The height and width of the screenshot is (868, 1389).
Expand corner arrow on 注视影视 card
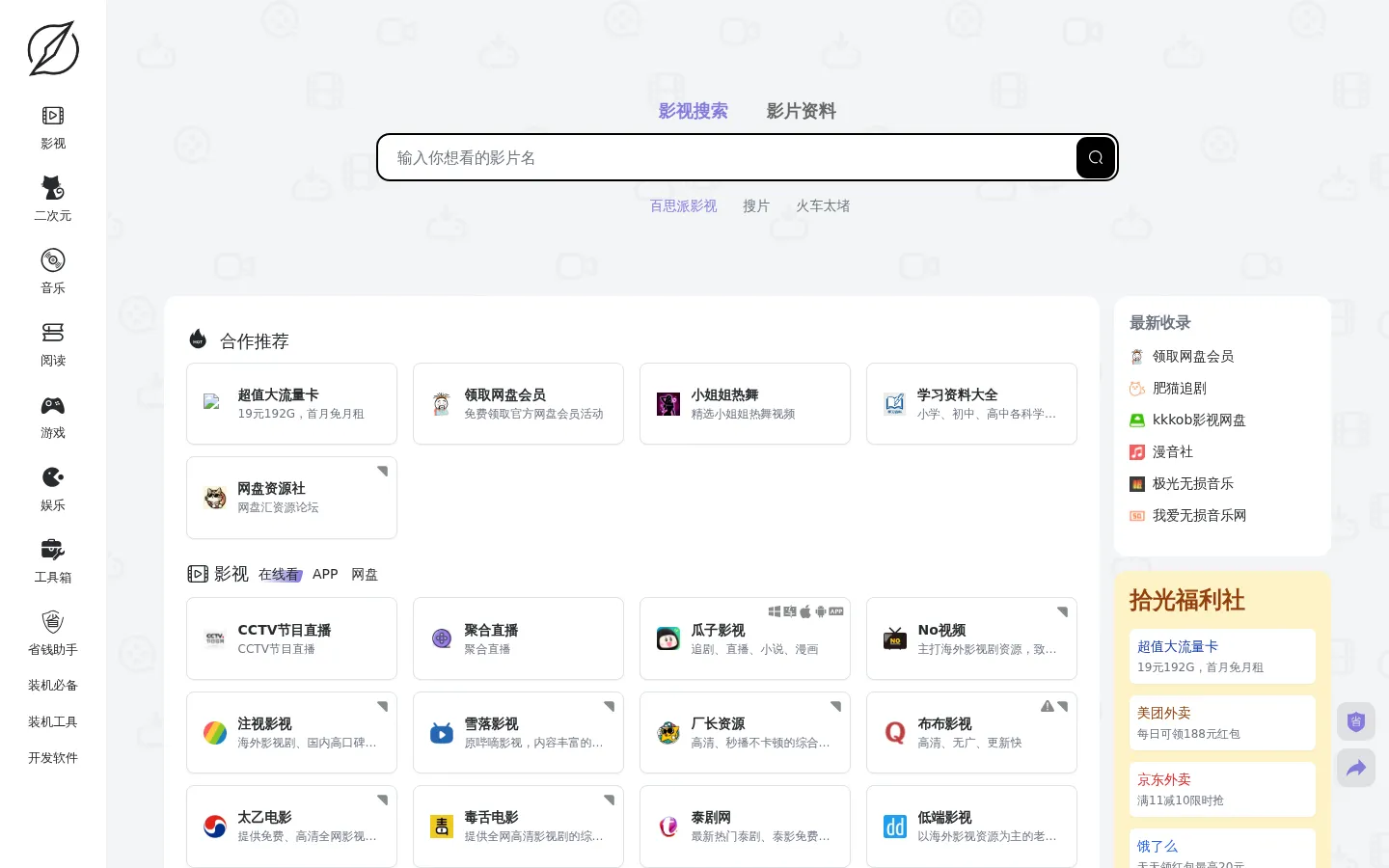[x=383, y=706]
